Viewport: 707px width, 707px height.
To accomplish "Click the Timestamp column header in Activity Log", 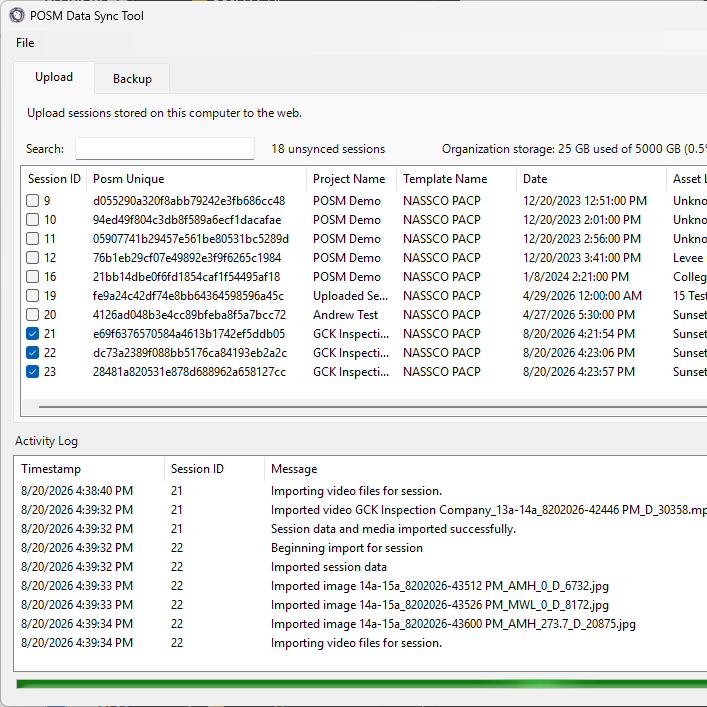I will tap(89, 469).
